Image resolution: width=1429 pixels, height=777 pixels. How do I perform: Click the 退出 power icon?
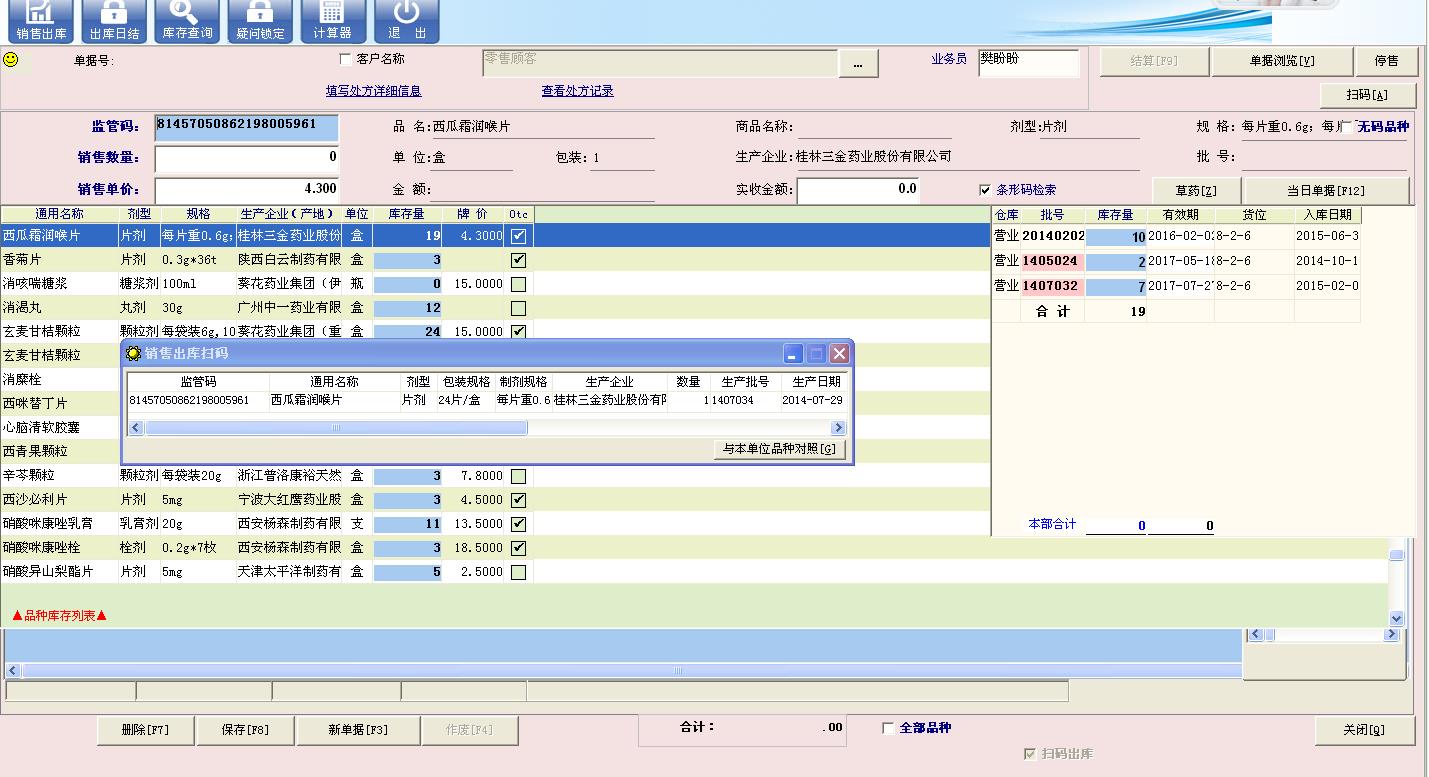(x=406, y=20)
